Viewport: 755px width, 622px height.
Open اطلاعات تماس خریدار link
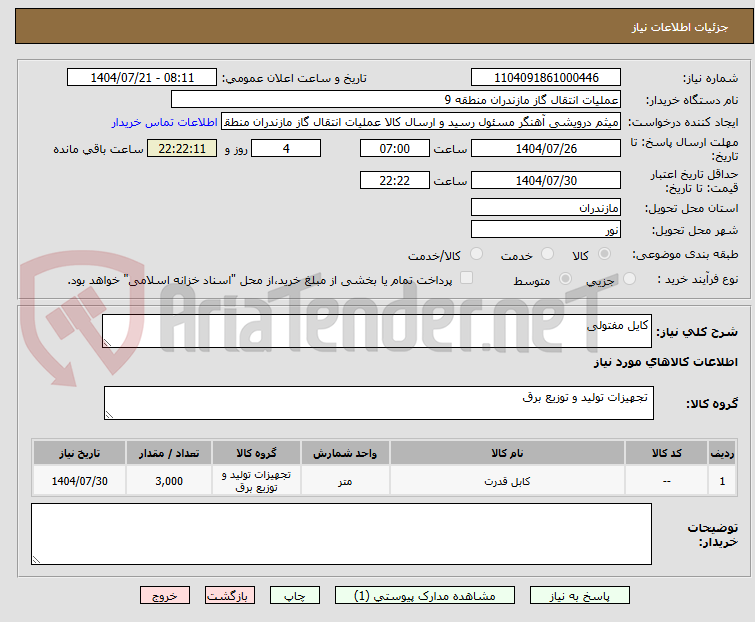pyautogui.click(x=165, y=122)
